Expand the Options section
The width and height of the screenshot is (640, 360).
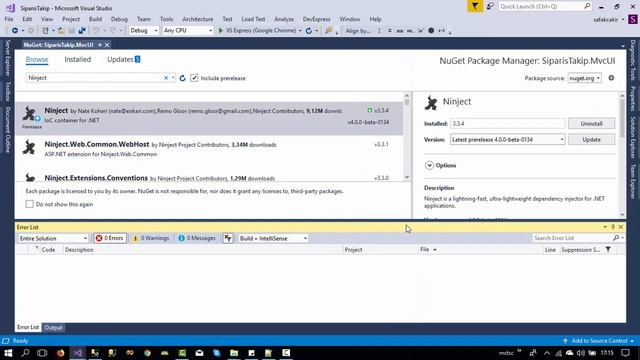coord(429,165)
